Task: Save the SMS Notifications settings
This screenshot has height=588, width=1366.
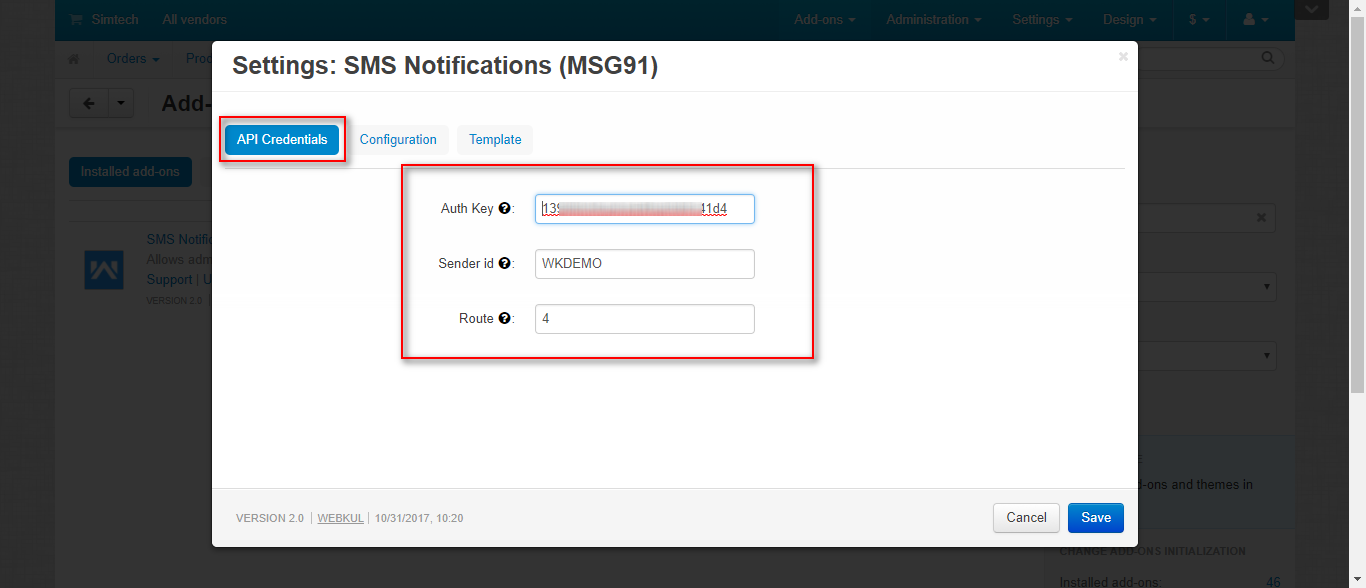Action: tap(1096, 518)
